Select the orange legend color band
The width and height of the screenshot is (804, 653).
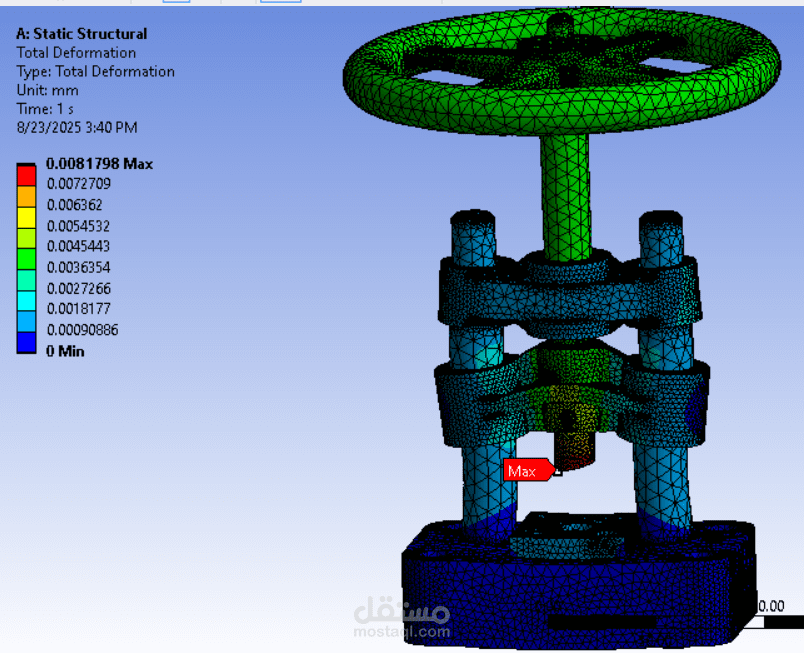click(x=26, y=197)
